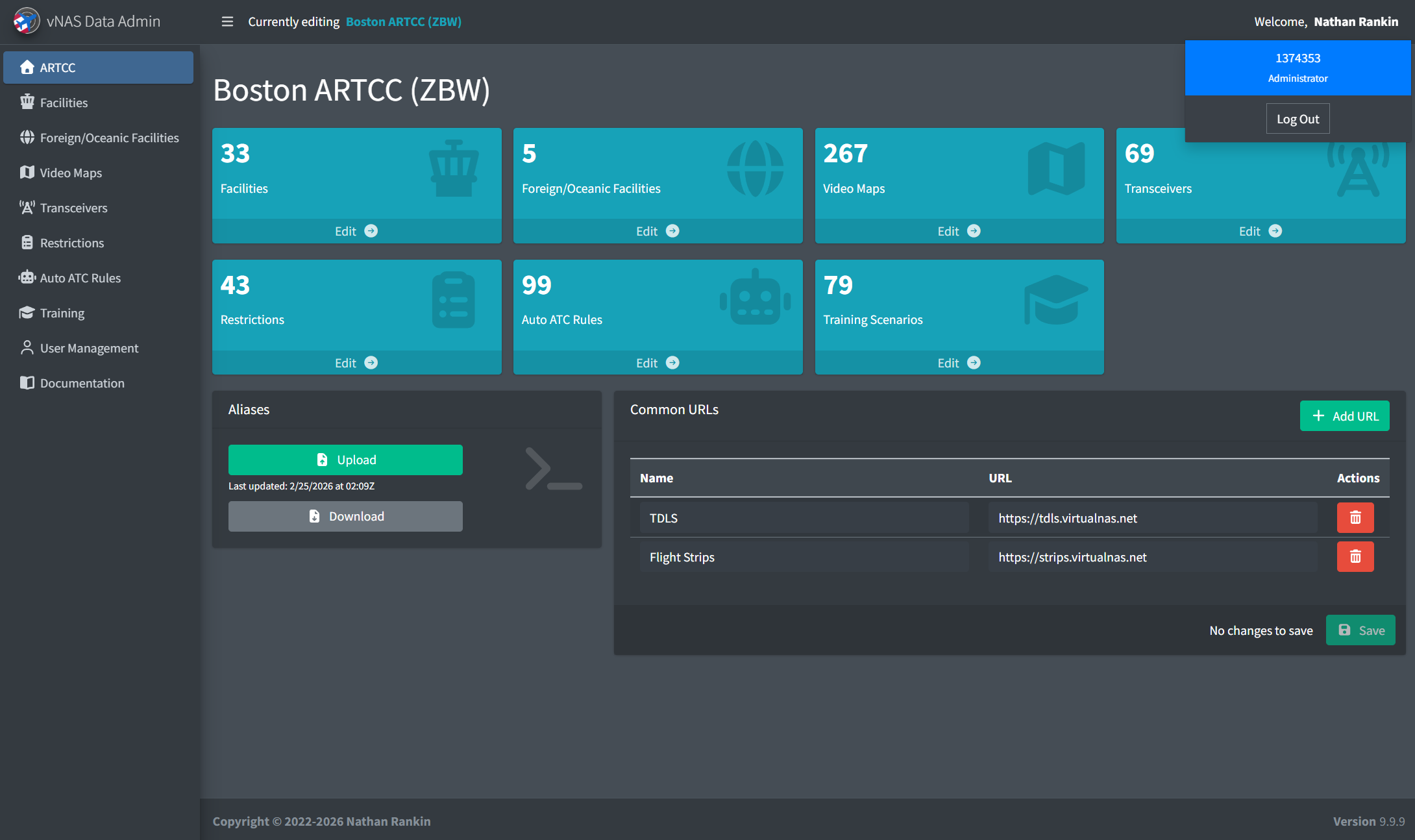Screen dimensions: 1415x840
Task: Go to Training in the sidebar
Action: click(99, 313)
